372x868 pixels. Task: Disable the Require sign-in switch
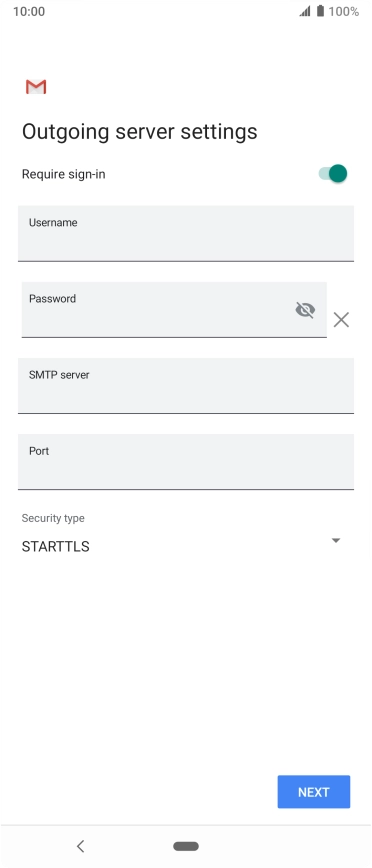(333, 174)
